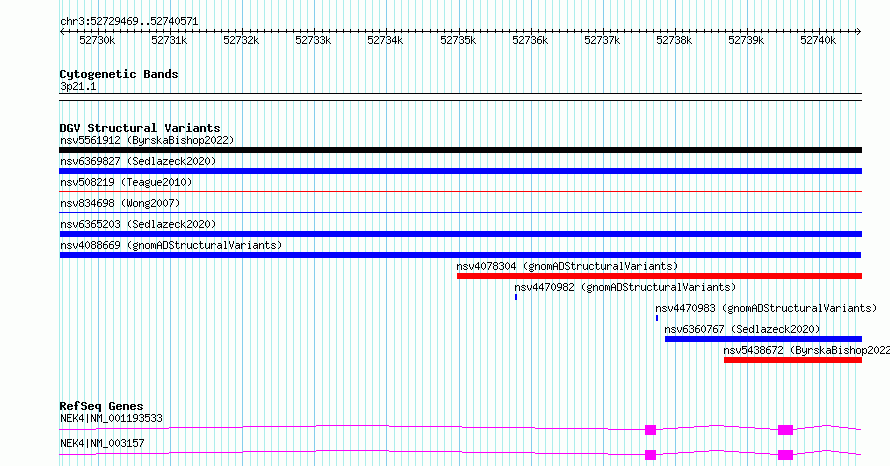Click the chr3:52729469..52740571 coordinates label
Image resolution: width=890 pixels, height=466 pixels.
pos(129,22)
